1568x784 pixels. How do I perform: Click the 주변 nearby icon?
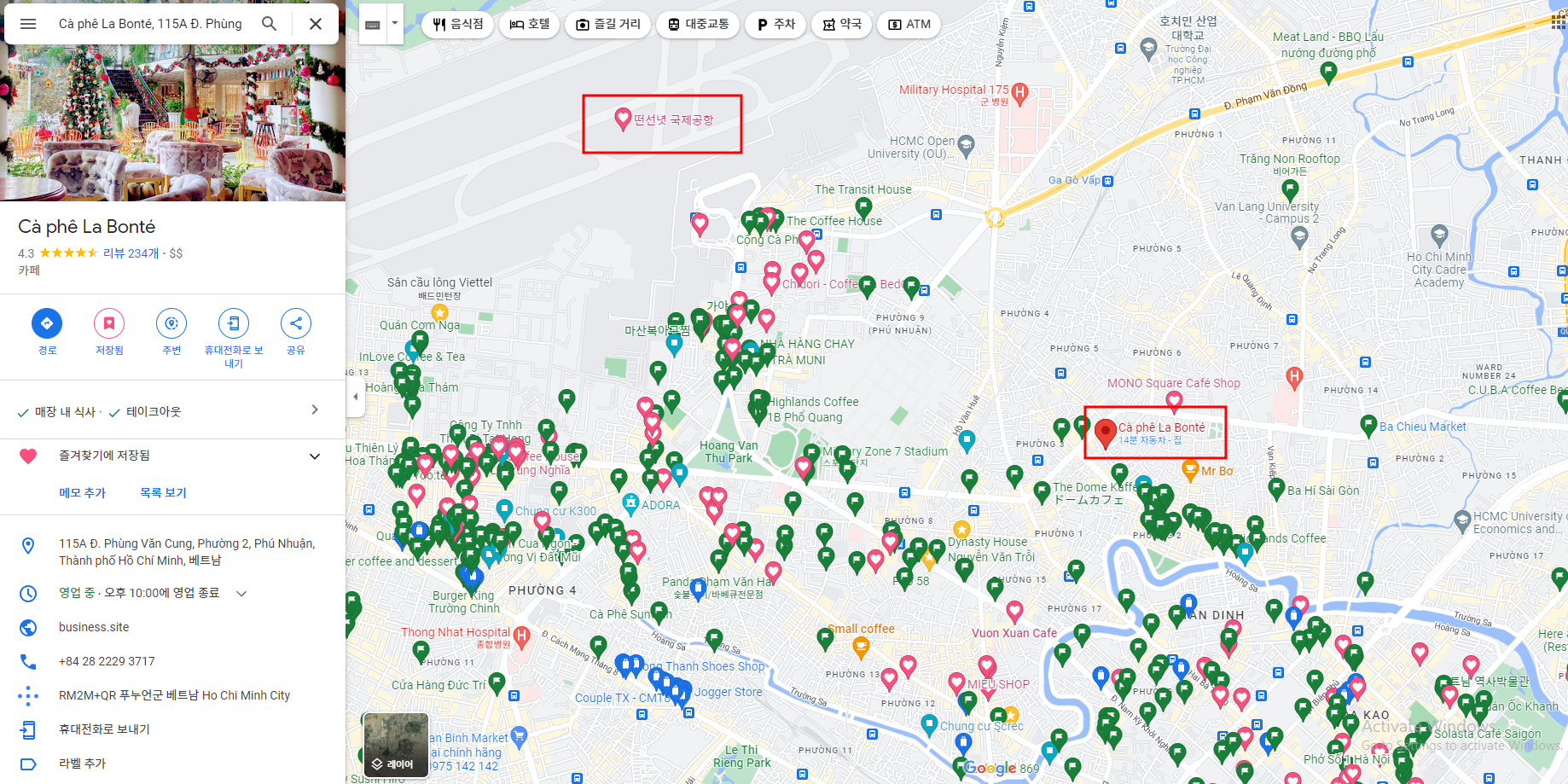pyautogui.click(x=171, y=323)
